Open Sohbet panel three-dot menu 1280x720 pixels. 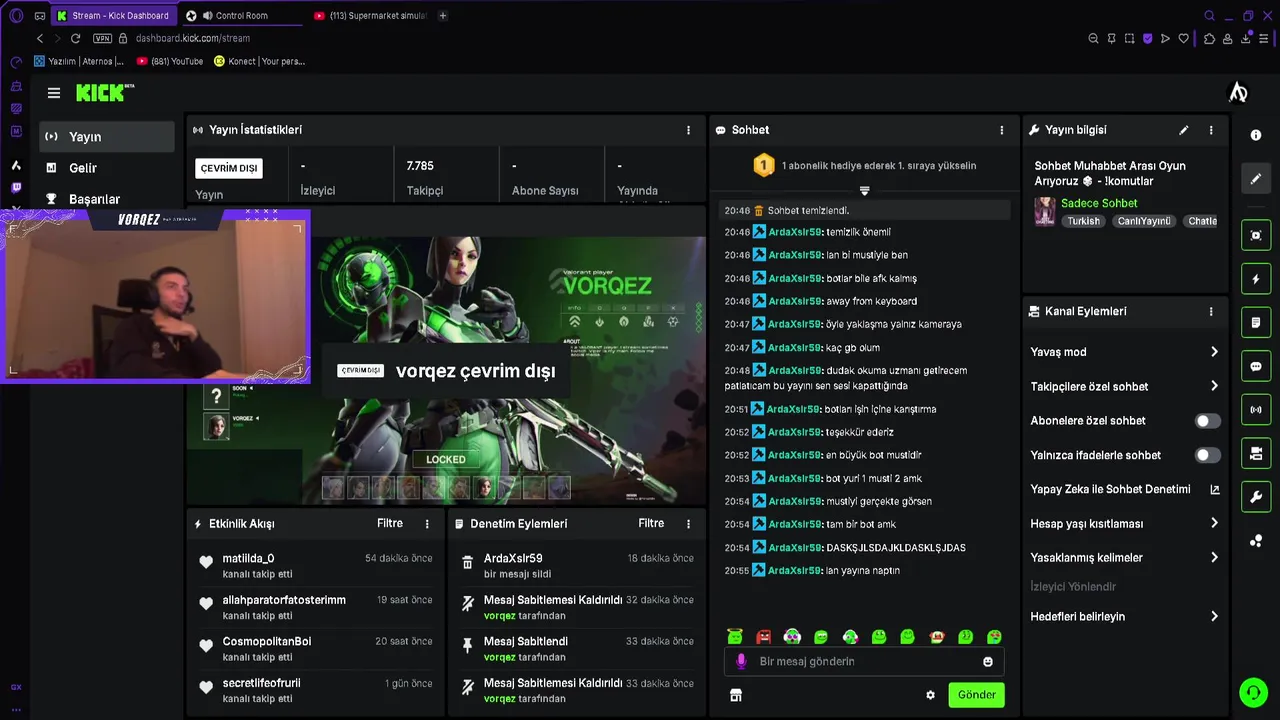(1002, 130)
